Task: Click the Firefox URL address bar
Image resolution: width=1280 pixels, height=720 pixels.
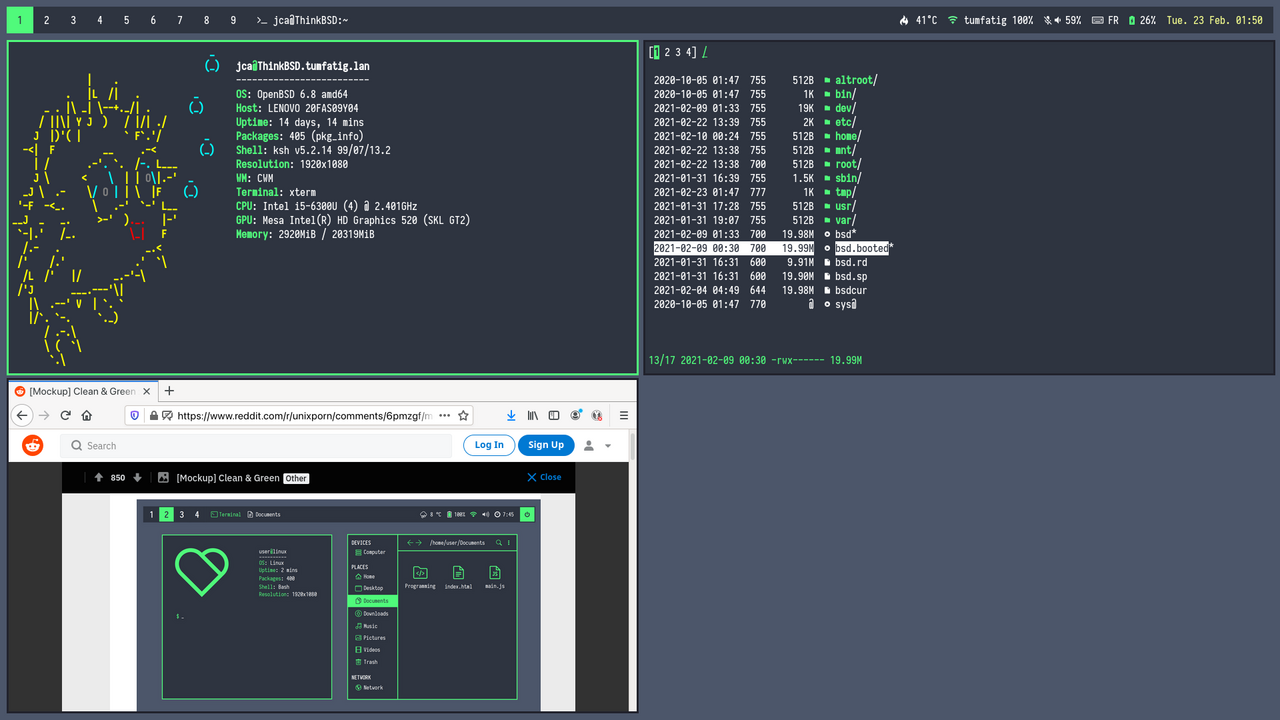Action: pyautogui.click(x=300, y=415)
